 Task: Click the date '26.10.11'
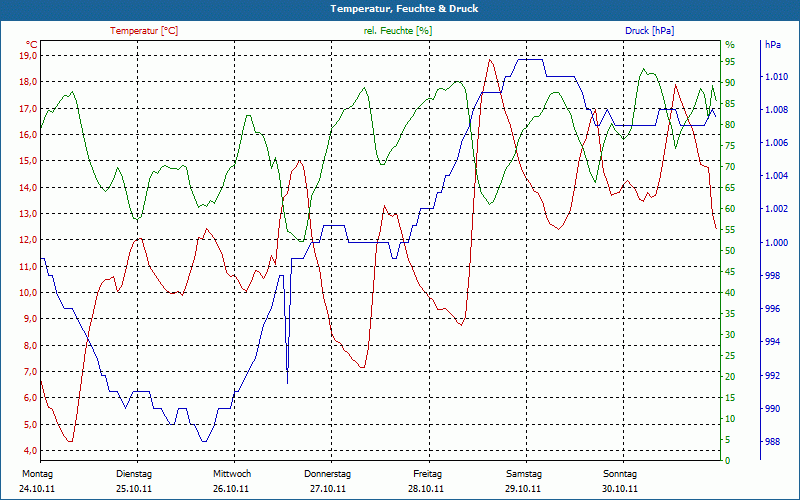(231, 489)
